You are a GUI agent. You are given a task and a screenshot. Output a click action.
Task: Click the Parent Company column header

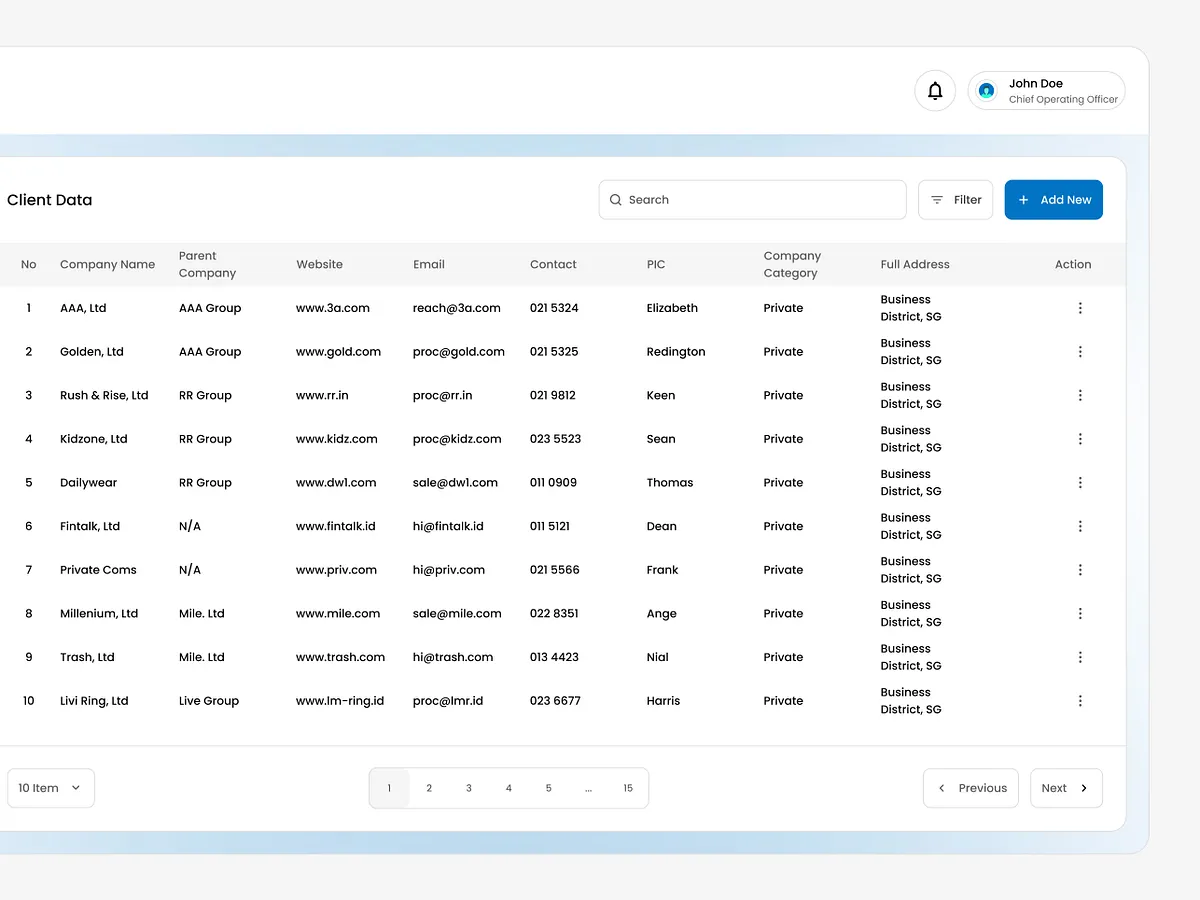(x=208, y=265)
